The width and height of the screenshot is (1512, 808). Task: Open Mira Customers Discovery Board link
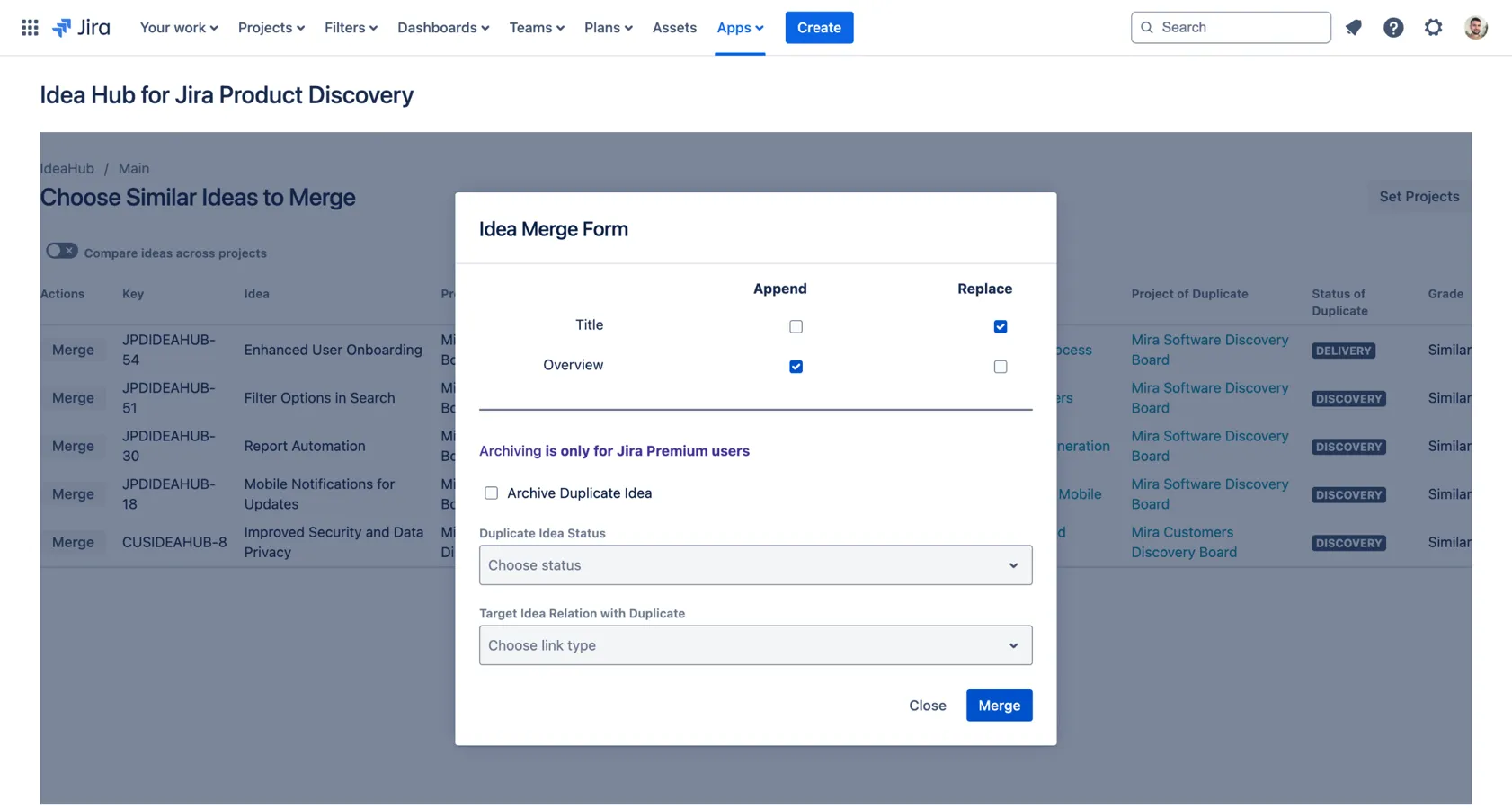coord(1183,542)
